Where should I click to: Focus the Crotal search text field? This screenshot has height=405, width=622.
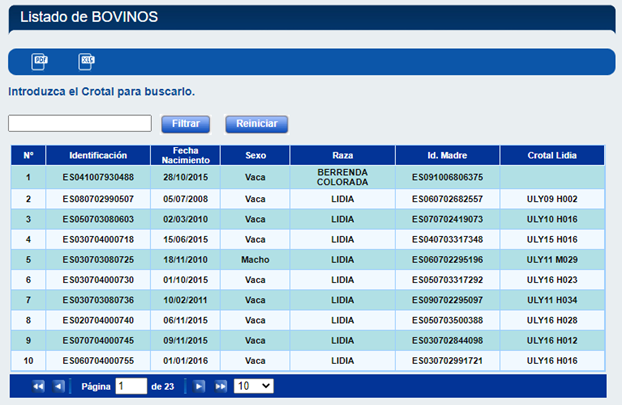(x=79, y=123)
